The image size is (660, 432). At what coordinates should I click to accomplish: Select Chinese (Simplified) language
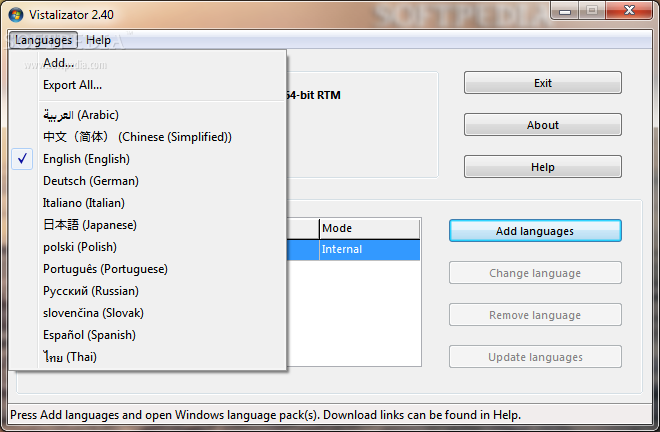148,137
